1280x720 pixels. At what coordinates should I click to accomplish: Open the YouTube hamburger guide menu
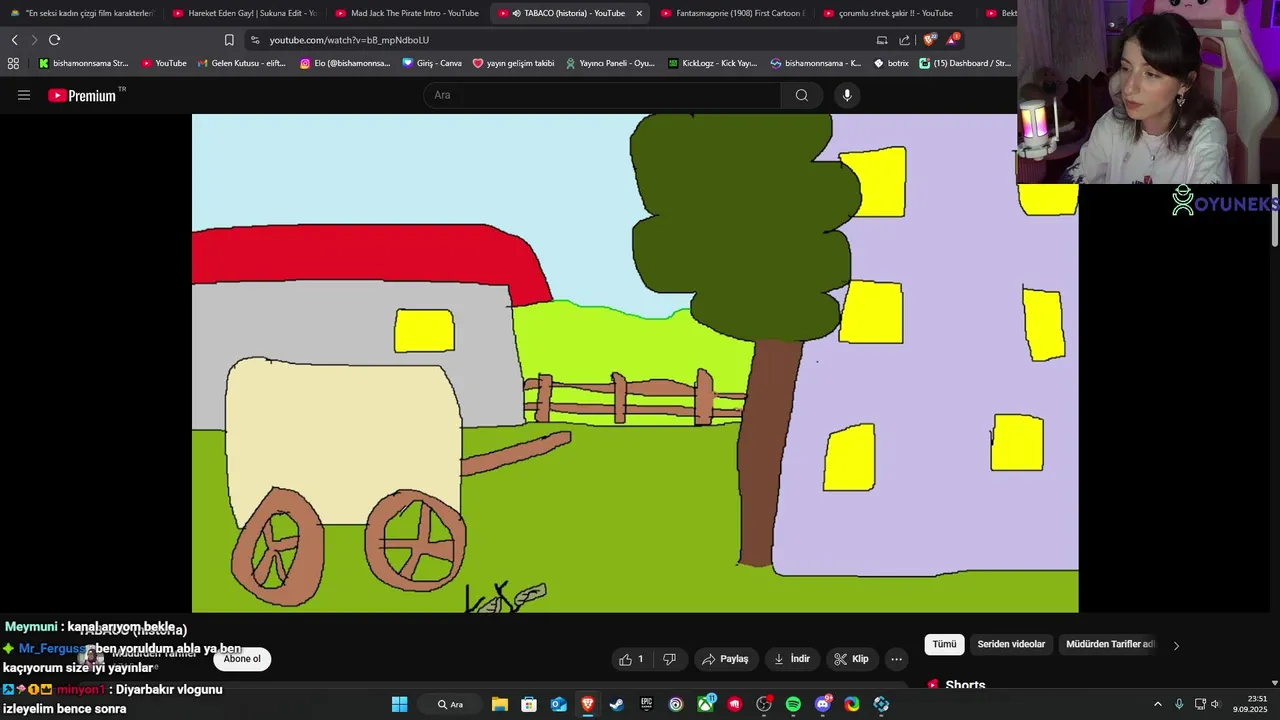[x=24, y=95]
